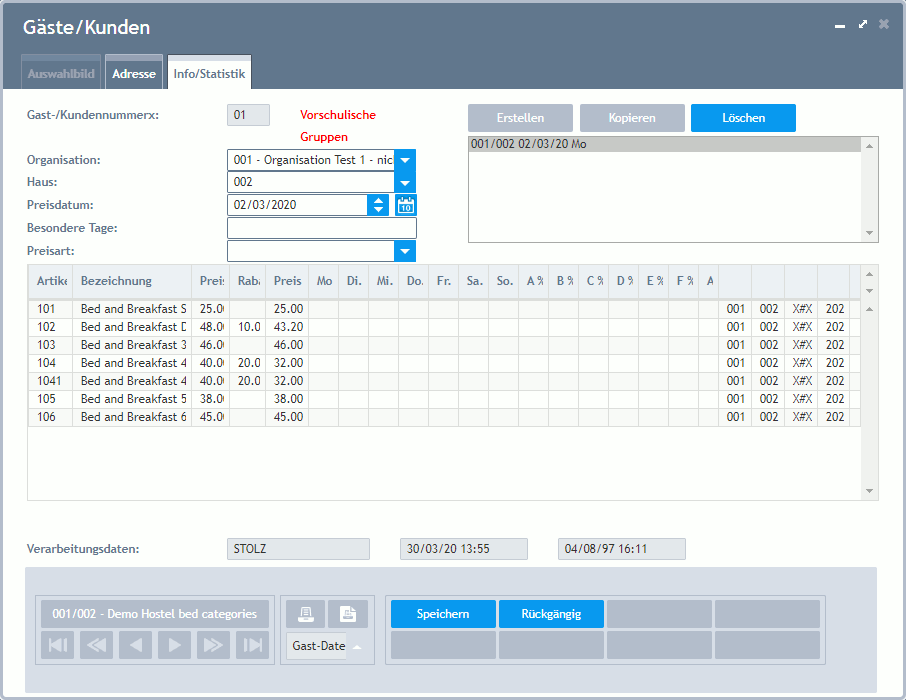This screenshot has width=906, height=700.
Task: Click the 04/08/97 16:11 timestamp field
Action: pyautogui.click(x=622, y=549)
